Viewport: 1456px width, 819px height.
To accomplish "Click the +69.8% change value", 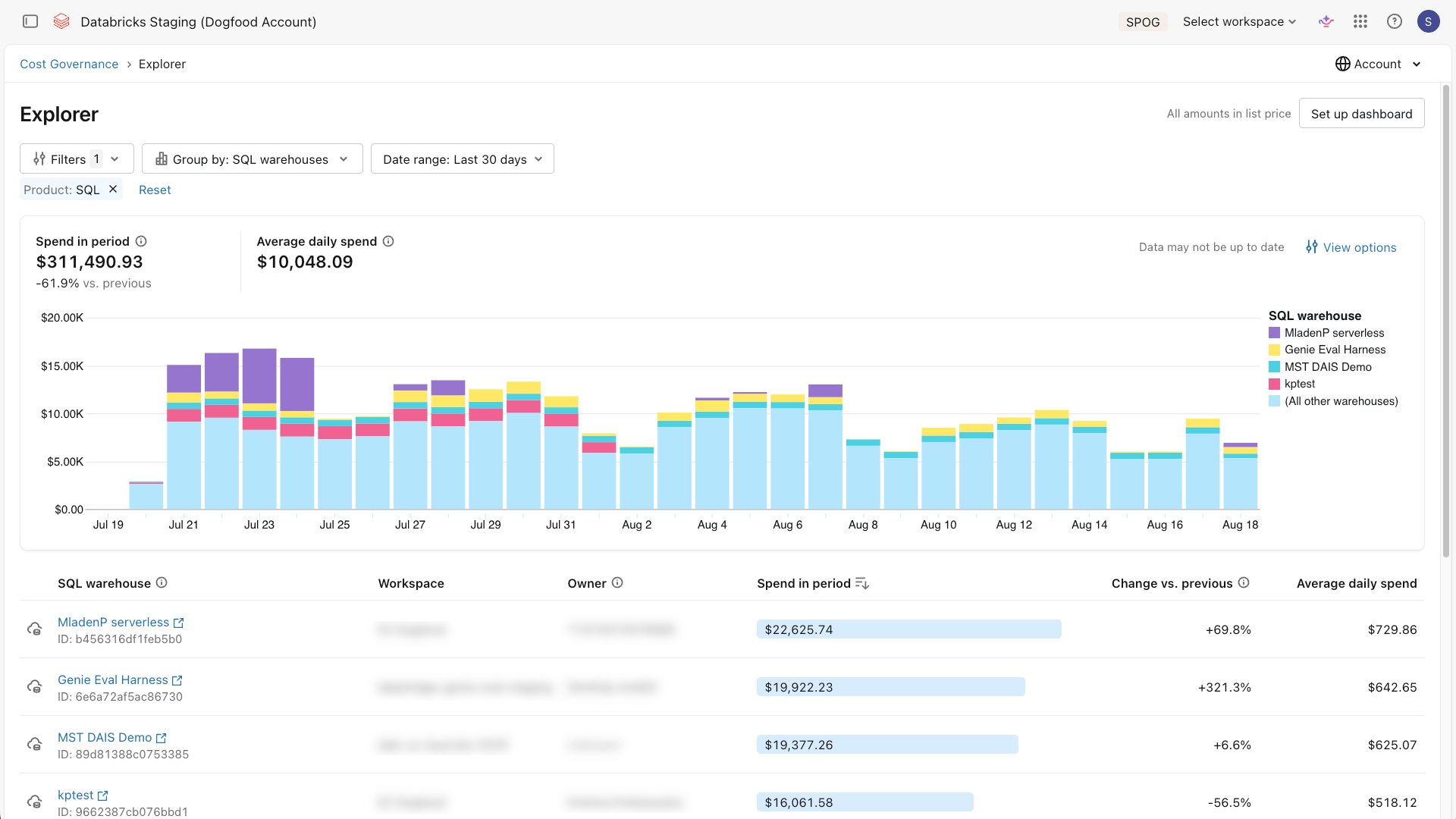I will (x=1228, y=629).
